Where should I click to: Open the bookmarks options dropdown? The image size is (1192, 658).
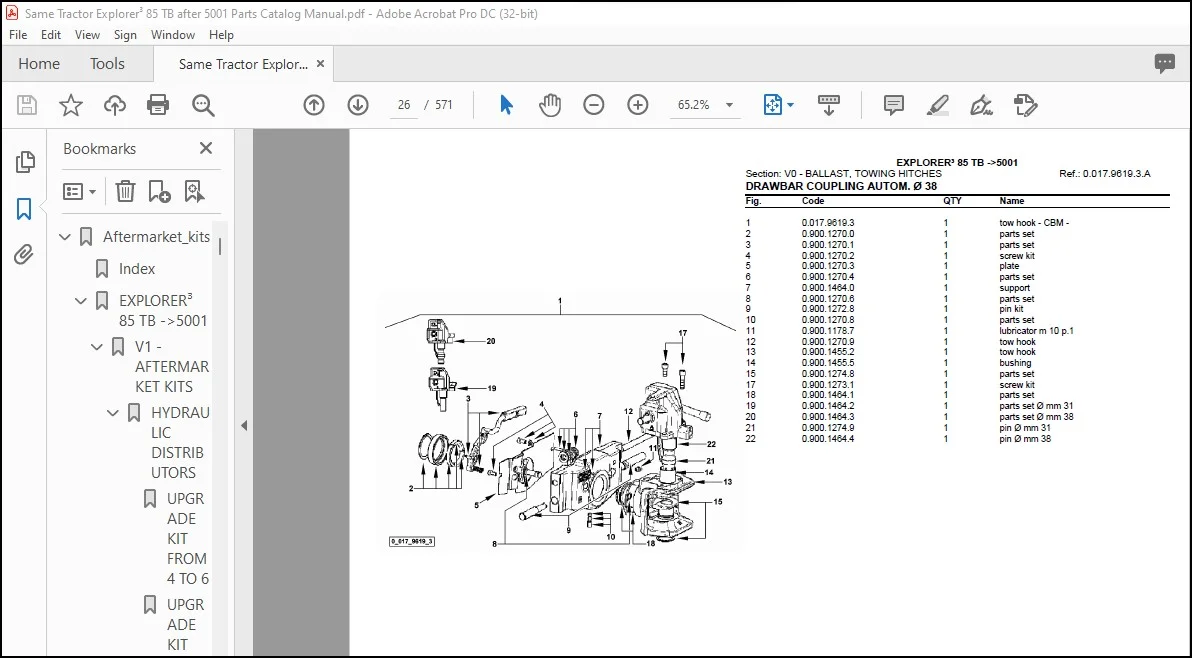(x=80, y=191)
